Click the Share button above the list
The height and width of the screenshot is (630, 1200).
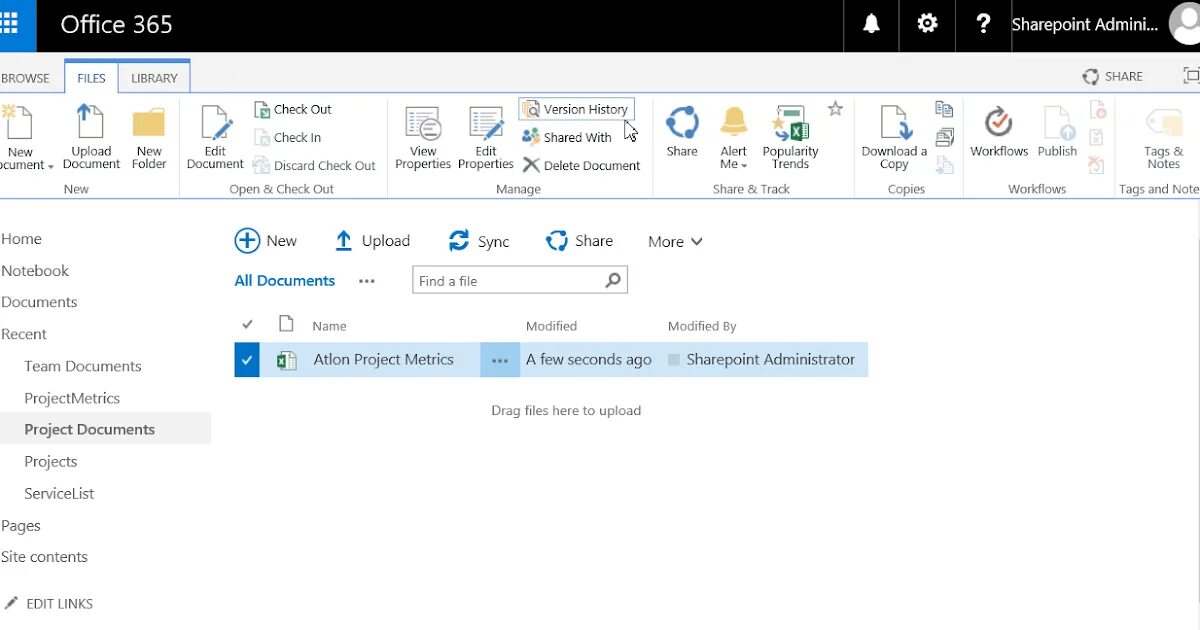click(579, 241)
